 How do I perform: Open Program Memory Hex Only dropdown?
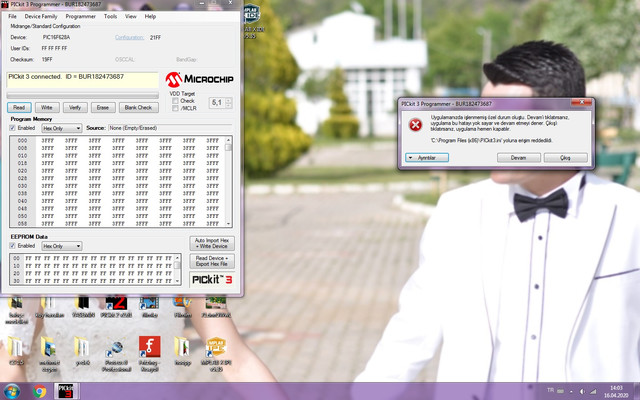62,128
